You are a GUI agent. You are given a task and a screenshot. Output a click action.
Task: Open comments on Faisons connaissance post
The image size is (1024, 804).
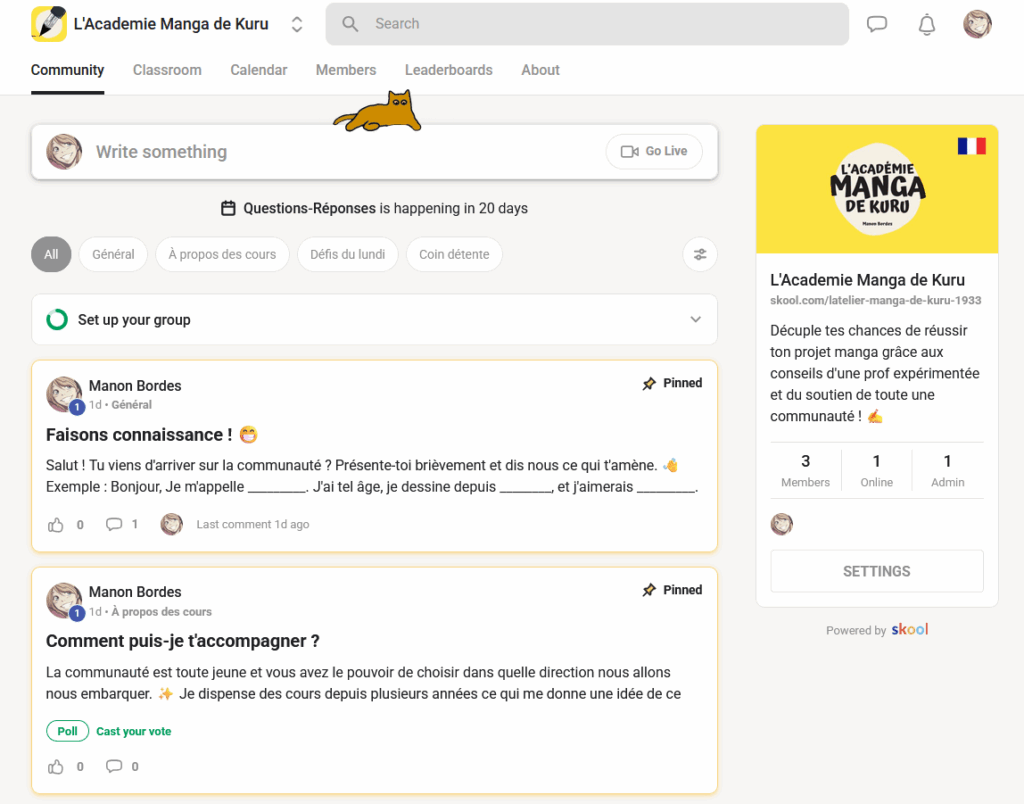point(114,524)
